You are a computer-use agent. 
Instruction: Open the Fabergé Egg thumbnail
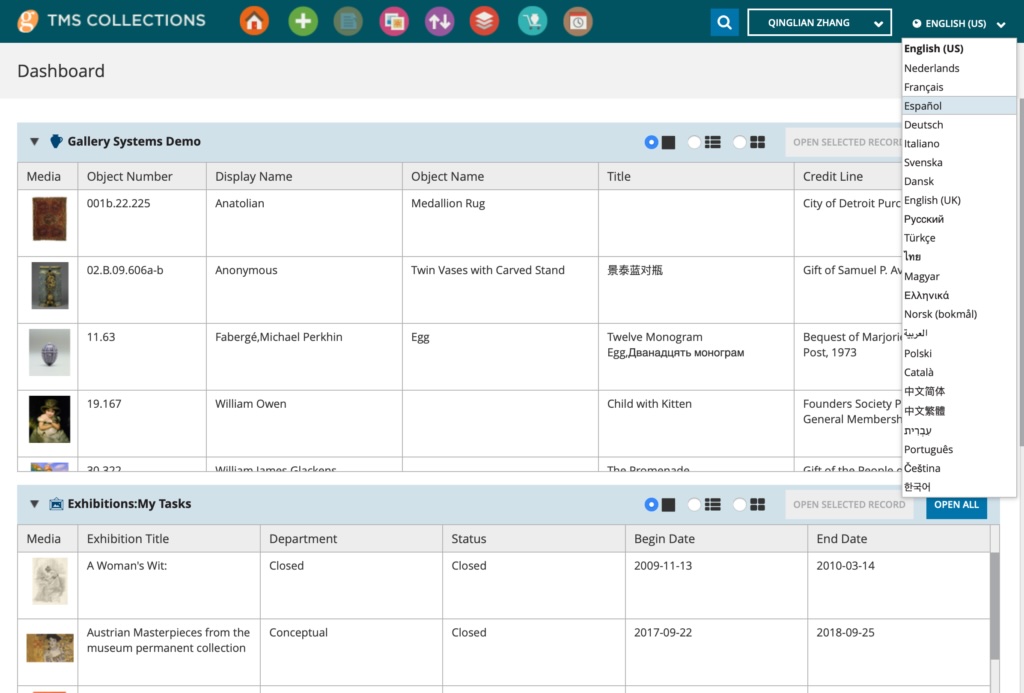(50, 353)
